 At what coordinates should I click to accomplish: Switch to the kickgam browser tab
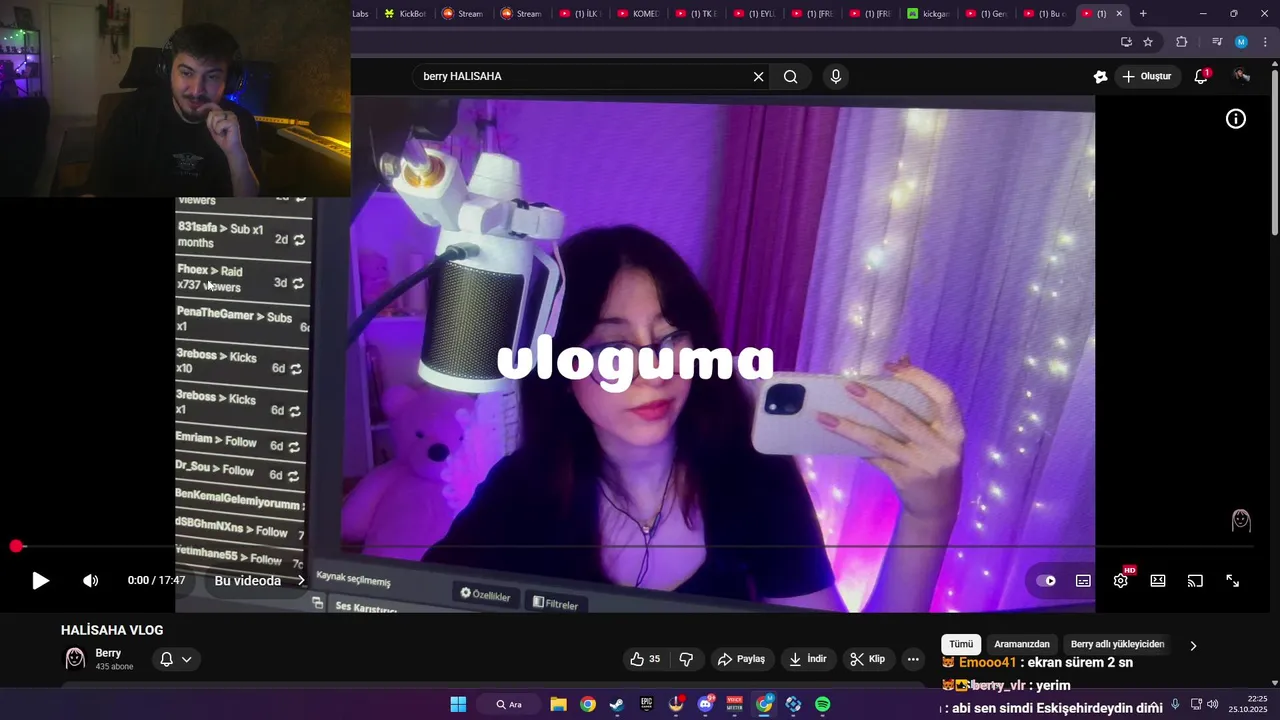[928, 14]
